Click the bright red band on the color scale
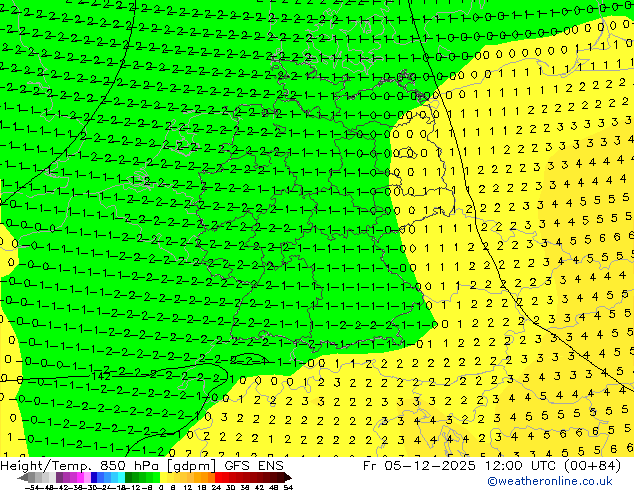Viewport: 634px width, 490px height. click(x=218, y=477)
